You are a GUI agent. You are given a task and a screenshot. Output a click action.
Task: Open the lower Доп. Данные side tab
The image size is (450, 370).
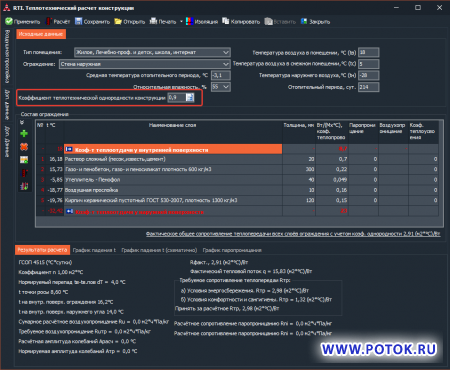point(7,142)
